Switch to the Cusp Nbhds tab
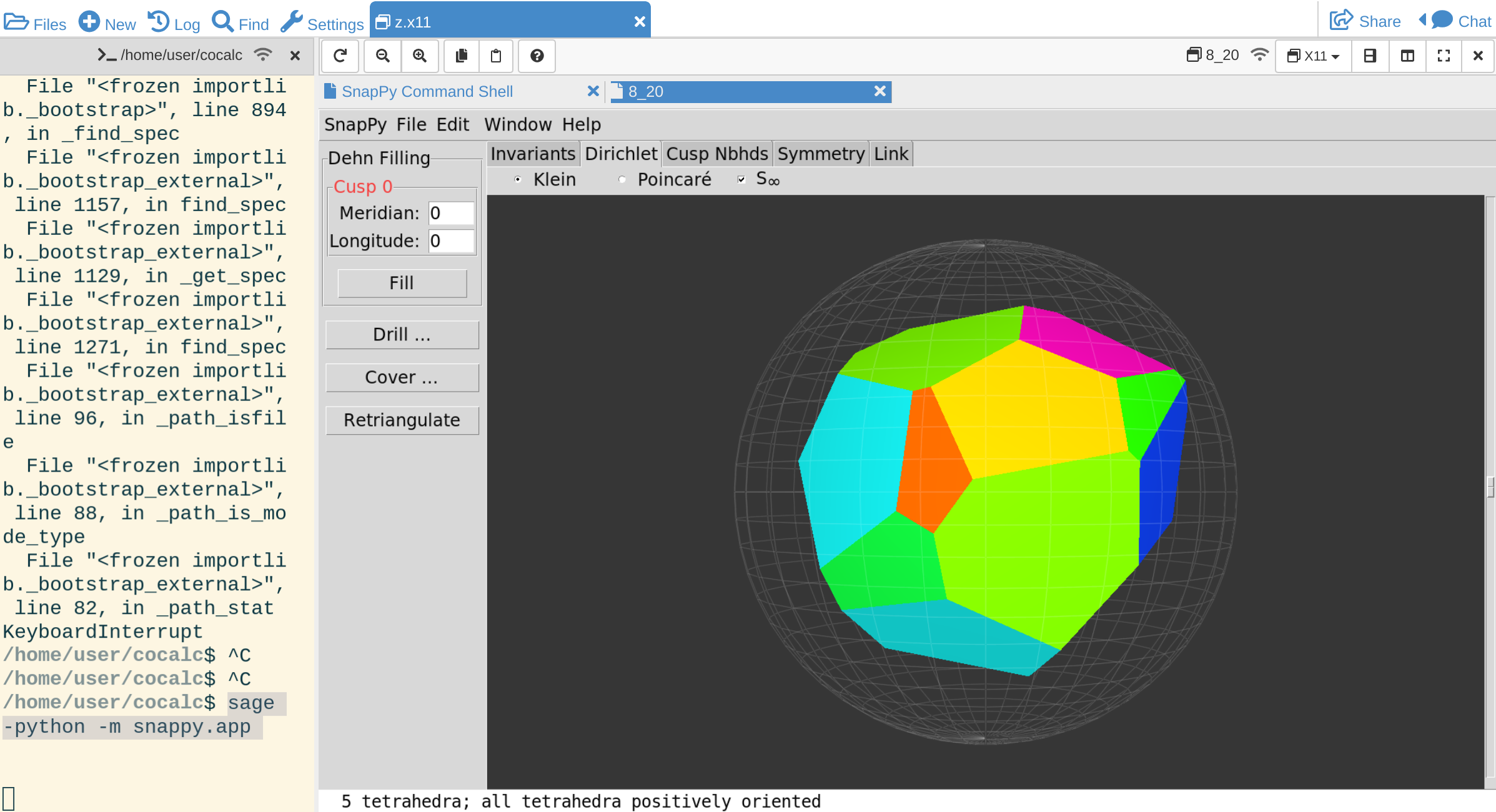 point(716,154)
